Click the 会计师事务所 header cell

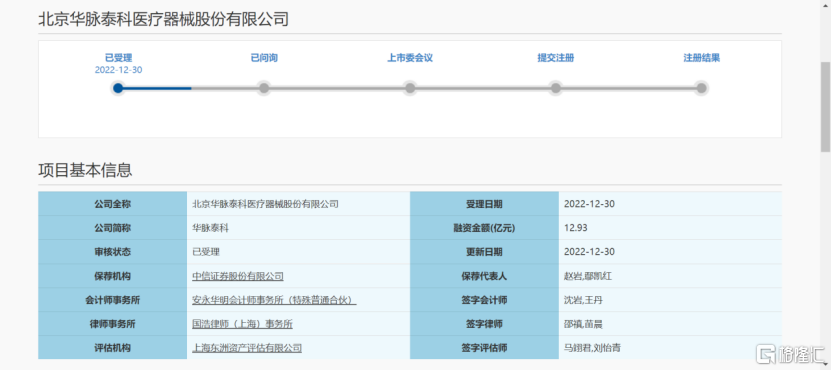point(112,300)
